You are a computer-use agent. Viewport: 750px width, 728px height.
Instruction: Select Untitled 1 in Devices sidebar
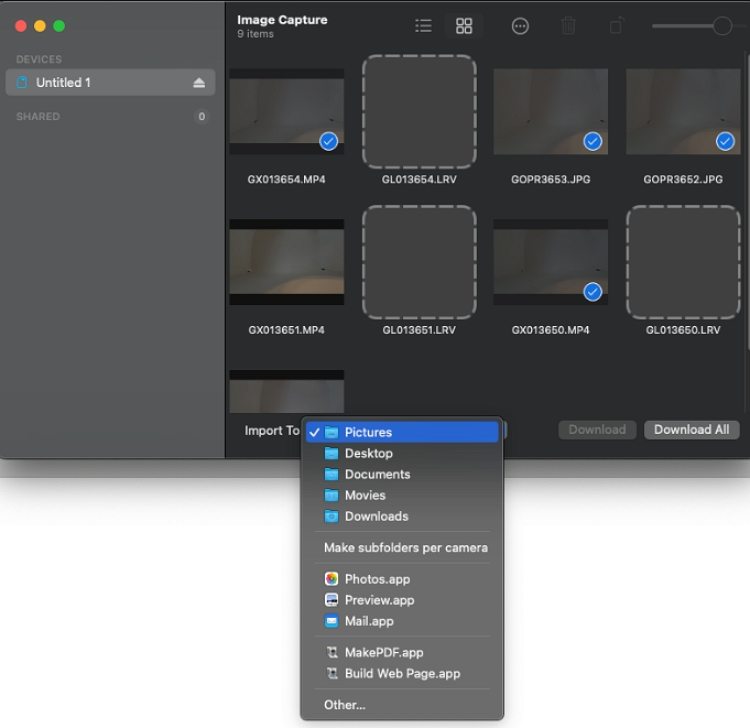pos(110,82)
